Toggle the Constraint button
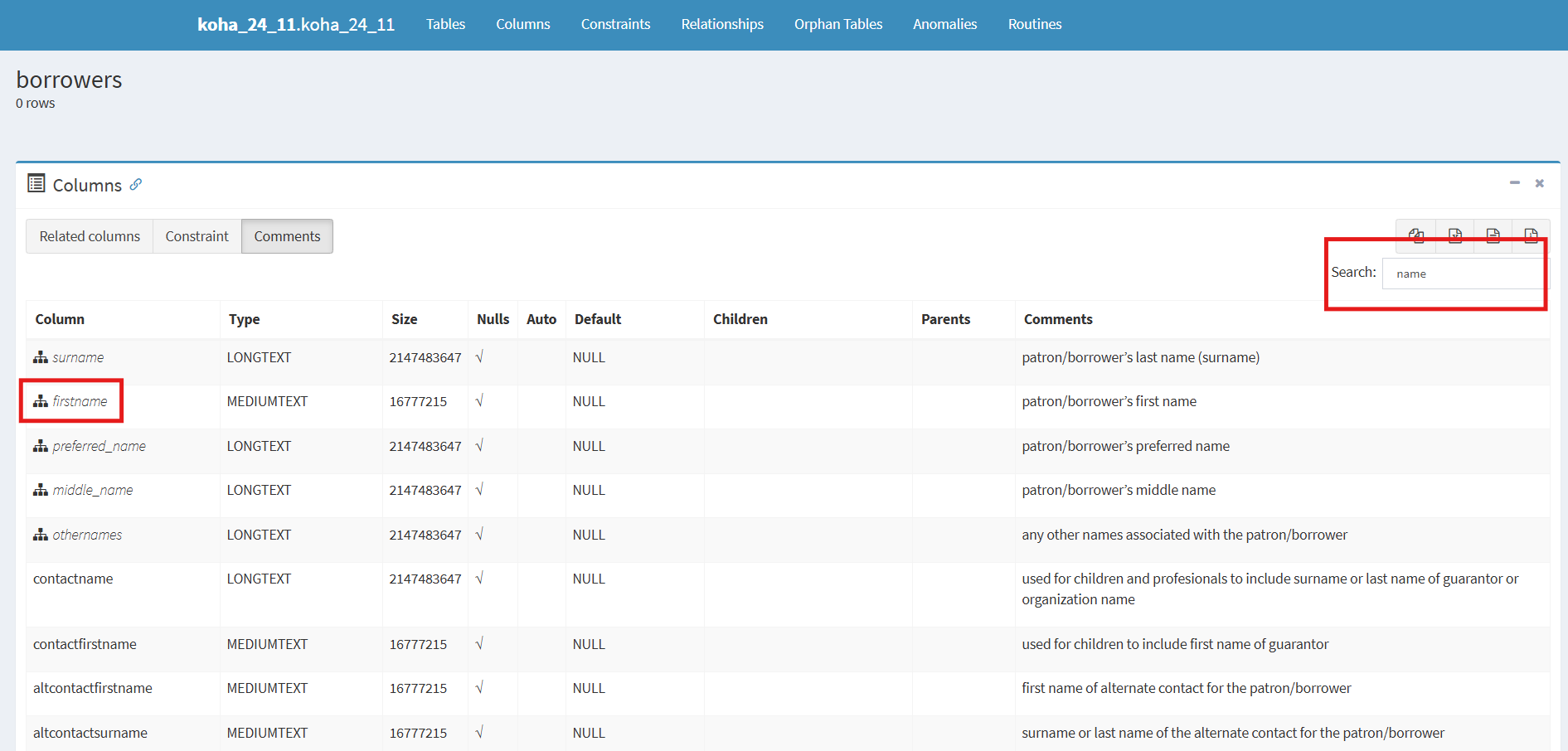 point(197,236)
